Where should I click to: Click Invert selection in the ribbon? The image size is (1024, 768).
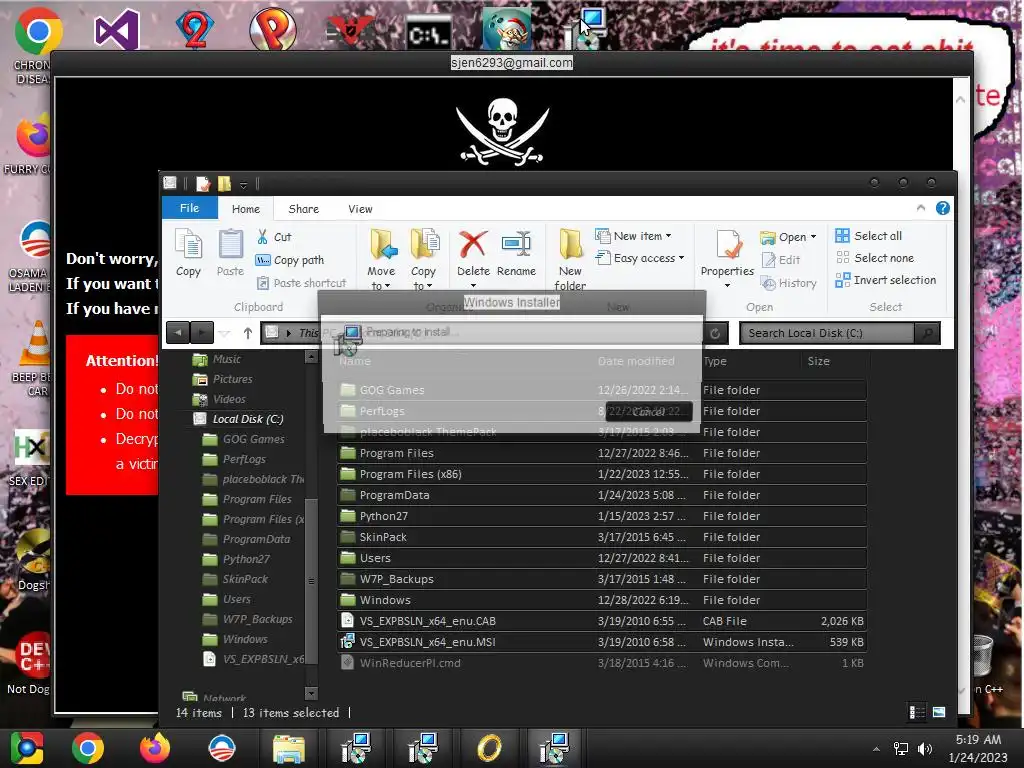886,280
